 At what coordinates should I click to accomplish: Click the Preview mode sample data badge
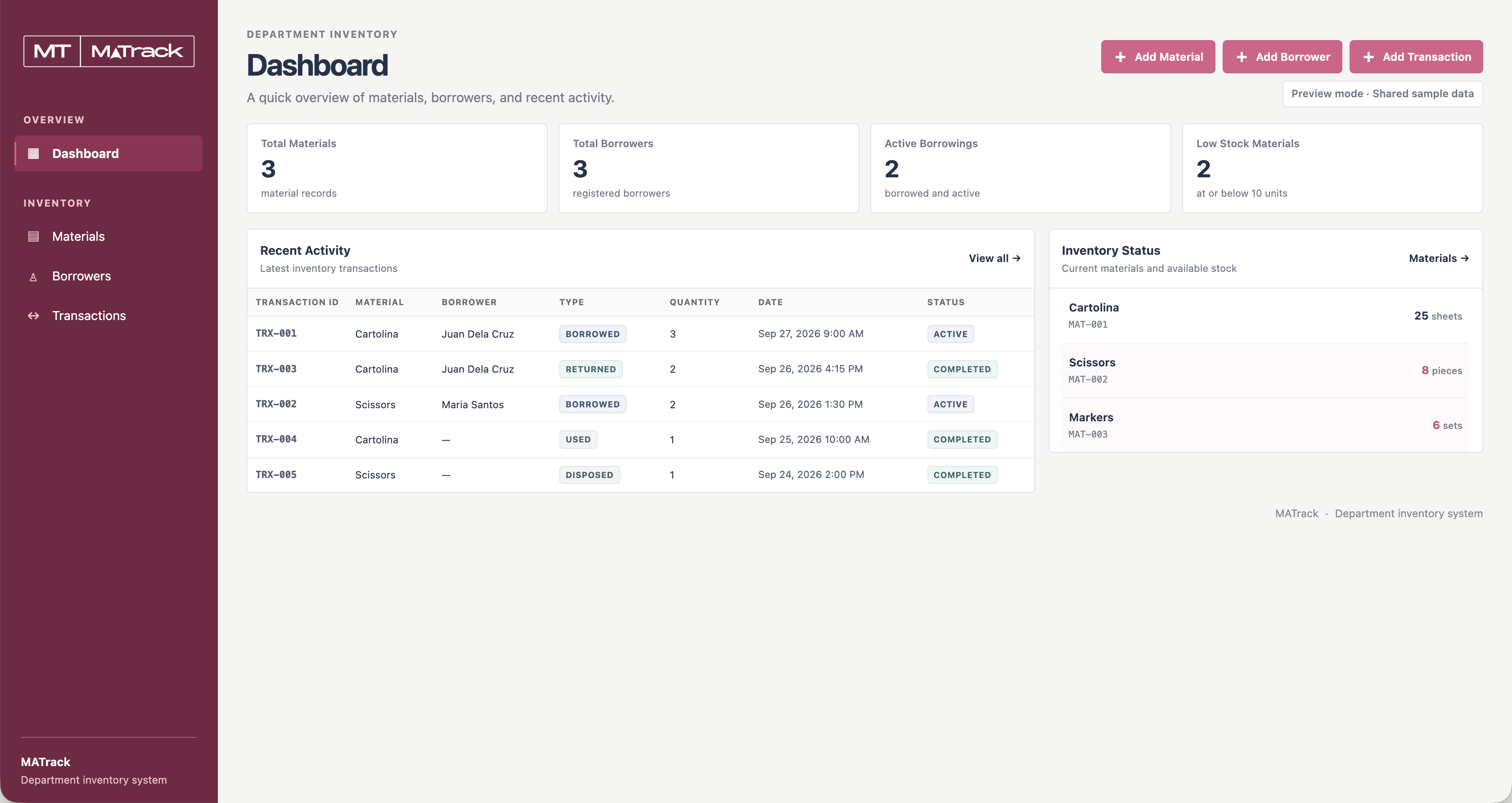point(1382,94)
